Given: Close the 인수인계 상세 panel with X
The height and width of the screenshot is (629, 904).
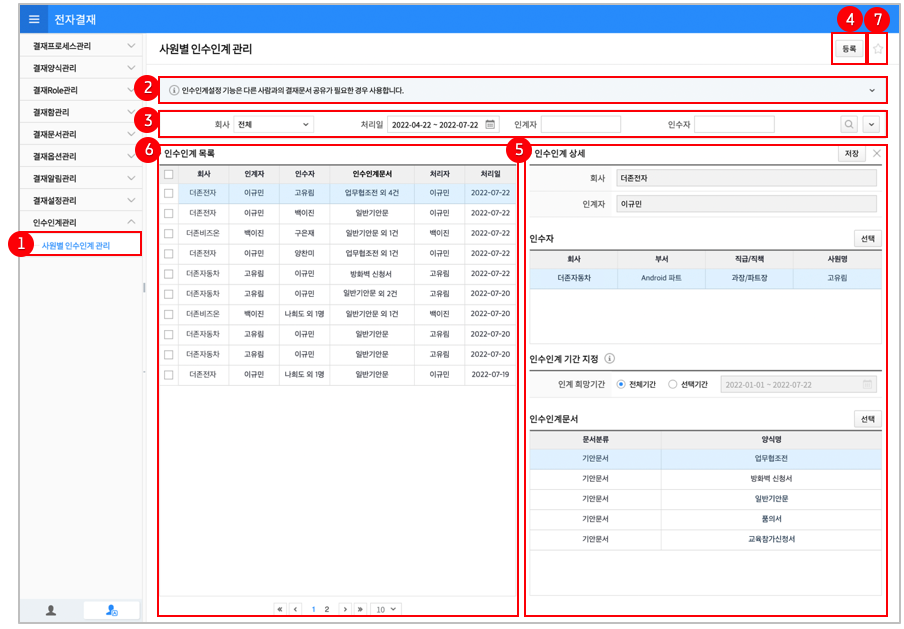Looking at the screenshot, I should point(876,153).
